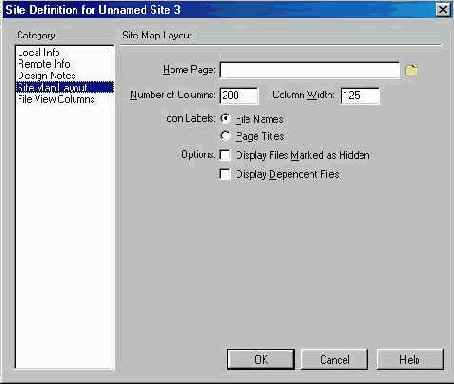Click the Column Width field

(360, 95)
